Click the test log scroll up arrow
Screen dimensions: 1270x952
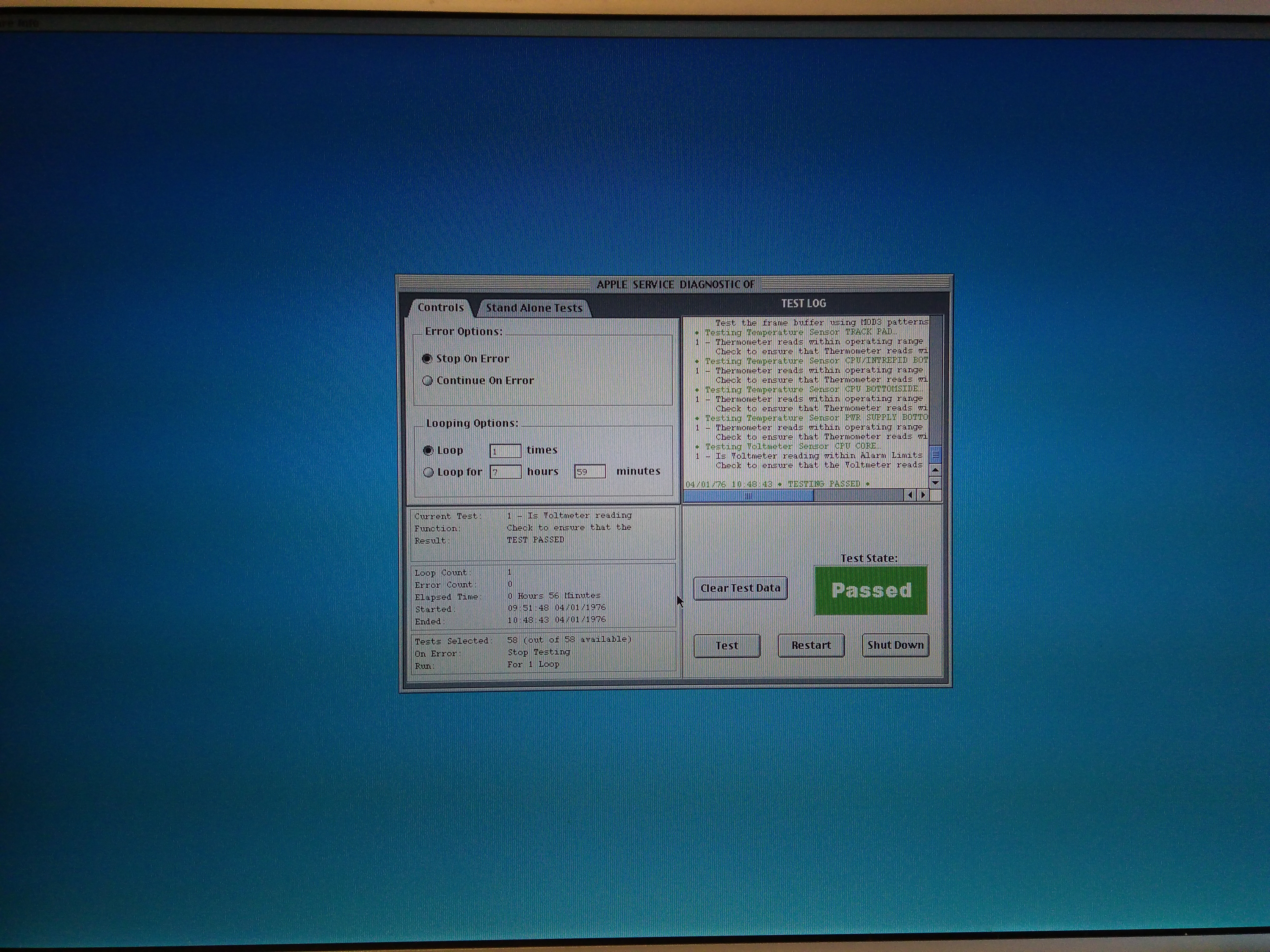point(935,470)
